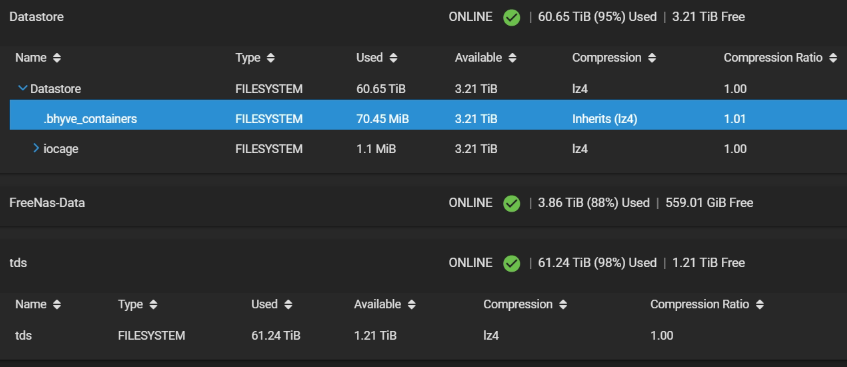Click the 3.86 TiB (88%) Used text
847x367 pixels.
(x=594, y=203)
